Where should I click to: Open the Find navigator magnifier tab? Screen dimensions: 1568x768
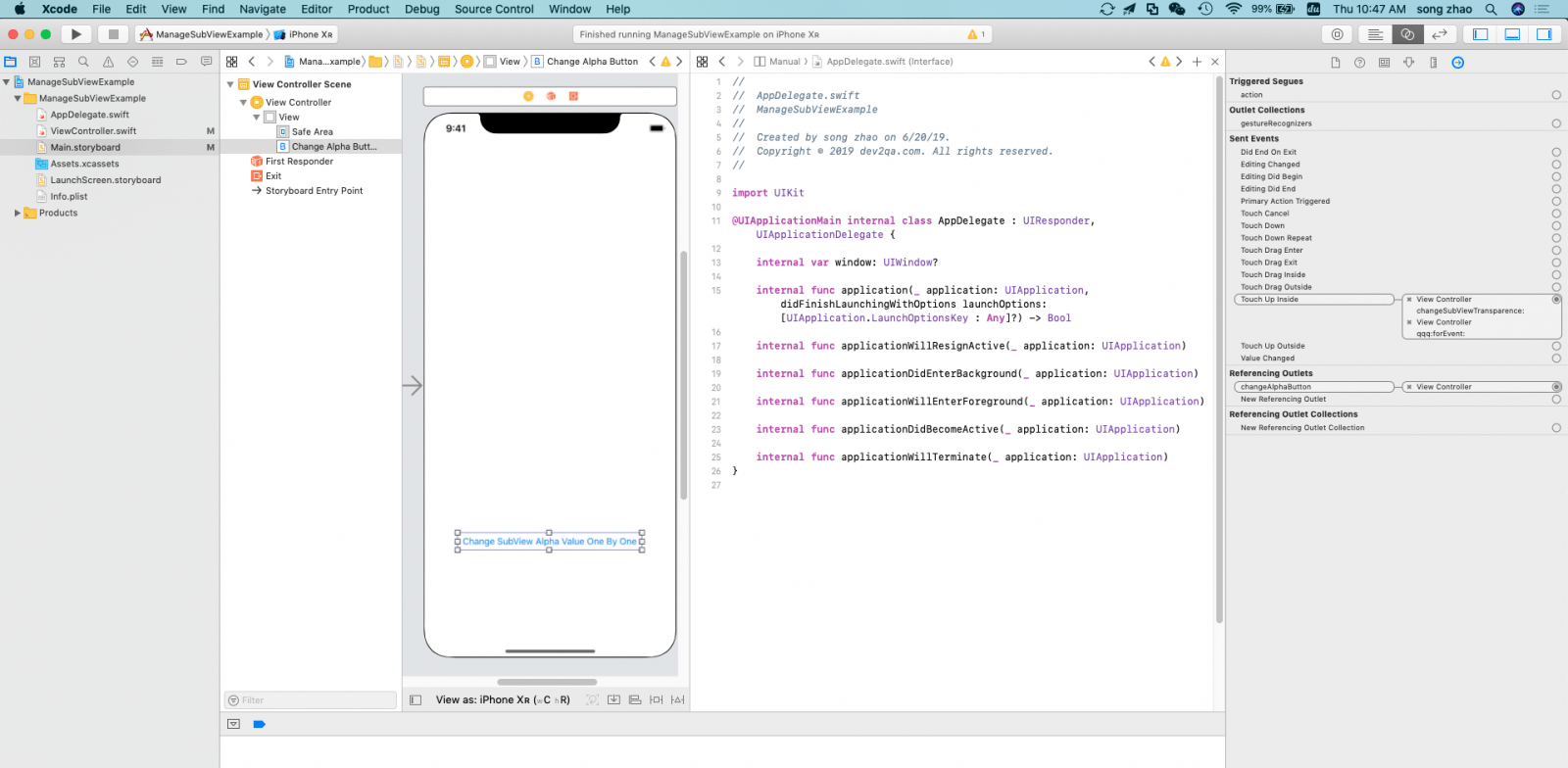(x=83, y=62)
